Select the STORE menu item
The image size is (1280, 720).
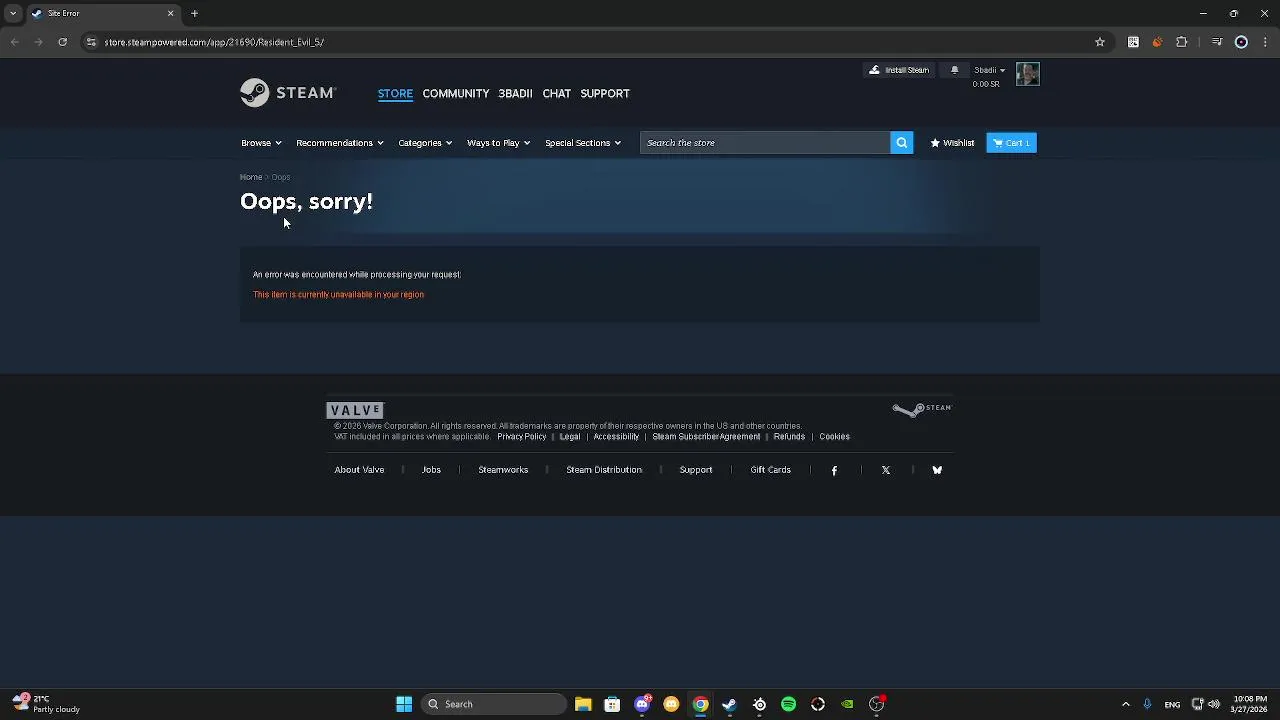point(395,93)
